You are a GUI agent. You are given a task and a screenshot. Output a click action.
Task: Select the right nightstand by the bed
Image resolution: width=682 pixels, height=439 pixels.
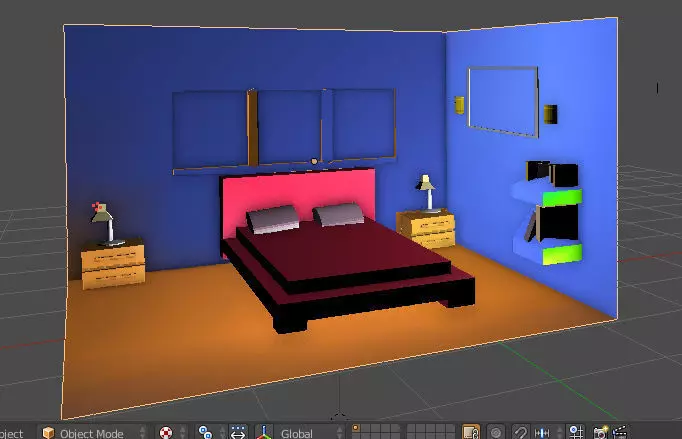(426, 229)
